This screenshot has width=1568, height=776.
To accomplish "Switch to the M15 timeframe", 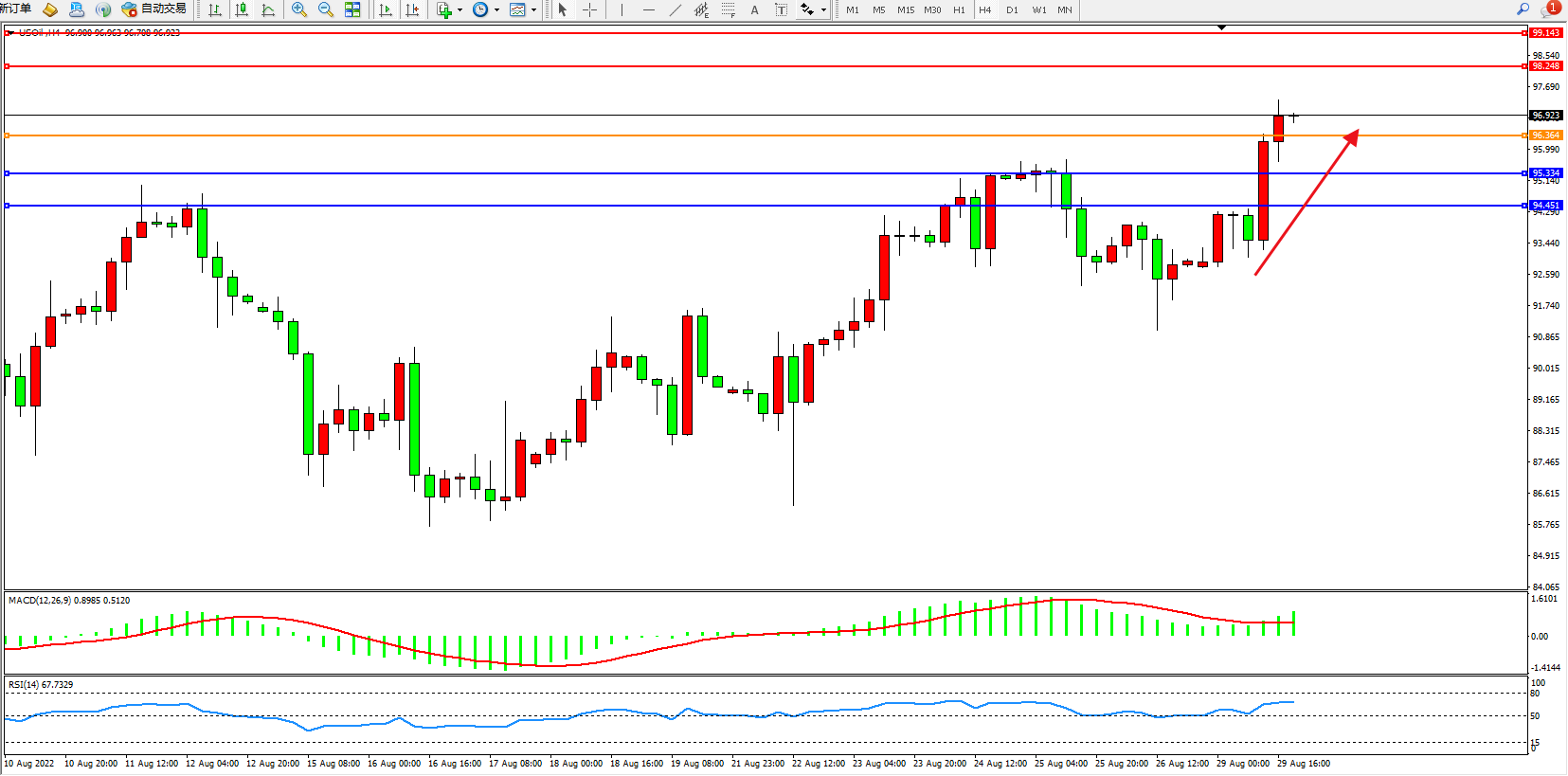I will click(x=906, y=9).
